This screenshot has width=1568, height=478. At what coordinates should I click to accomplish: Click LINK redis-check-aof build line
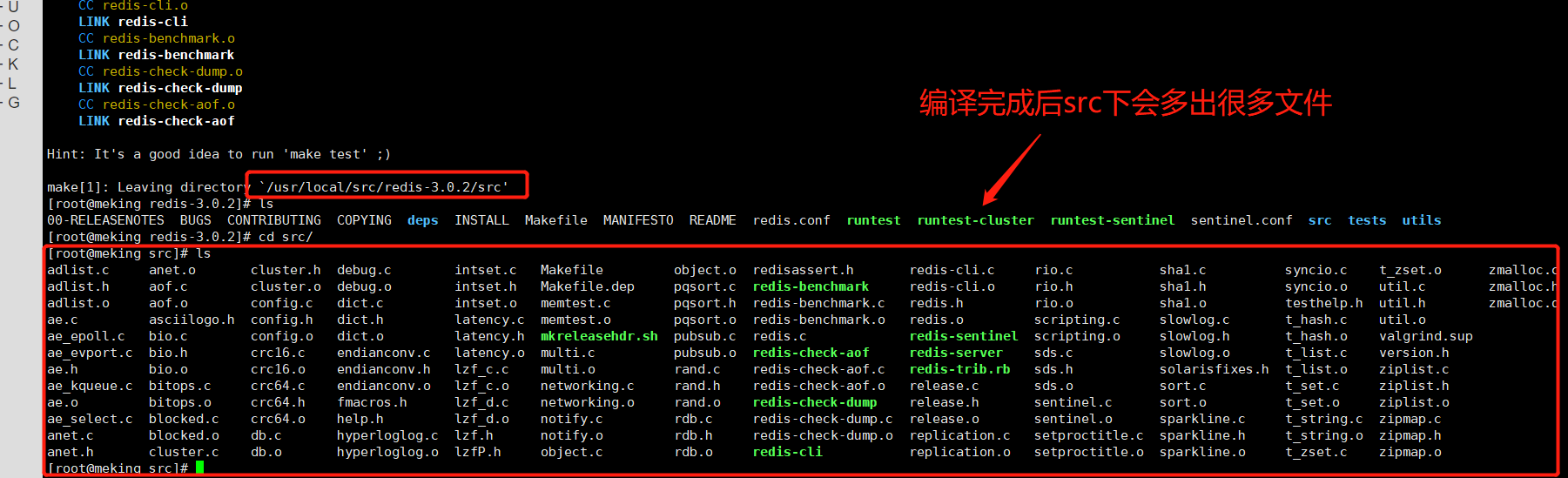click(x=157, y=121)
